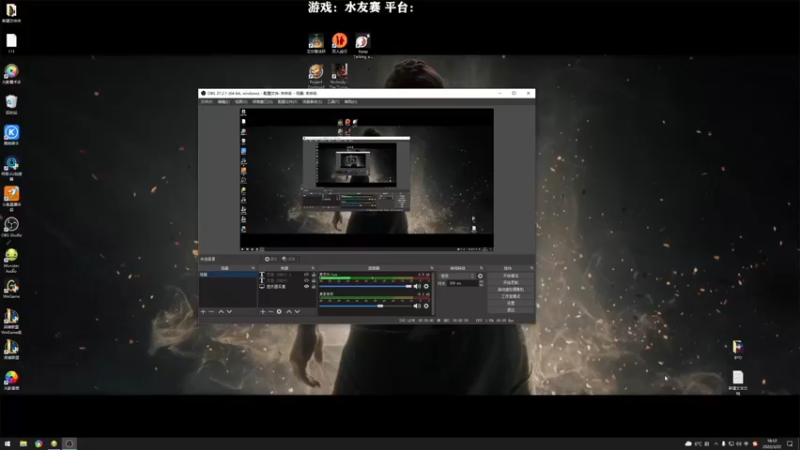This screenshot has height=450, width=800.
Task: Click the bottom mixer channel volume slider
Action: coord(365,306)
